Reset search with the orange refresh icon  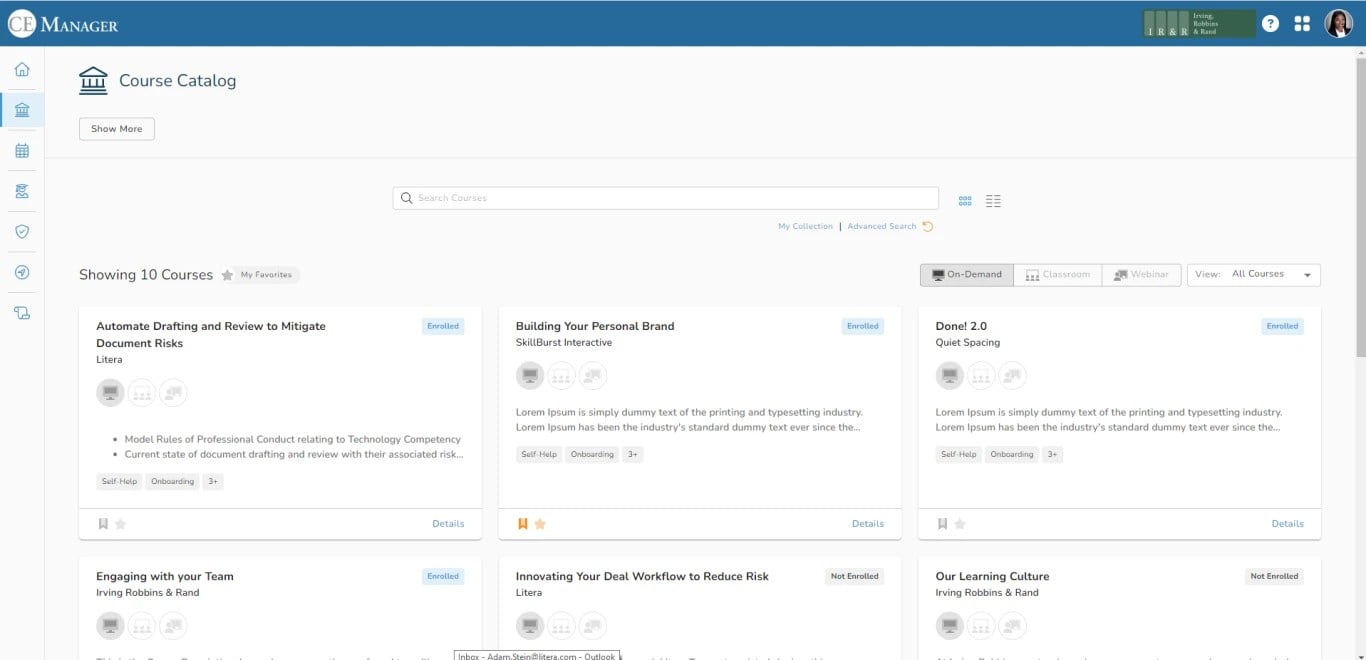click(x=928, y=226)
